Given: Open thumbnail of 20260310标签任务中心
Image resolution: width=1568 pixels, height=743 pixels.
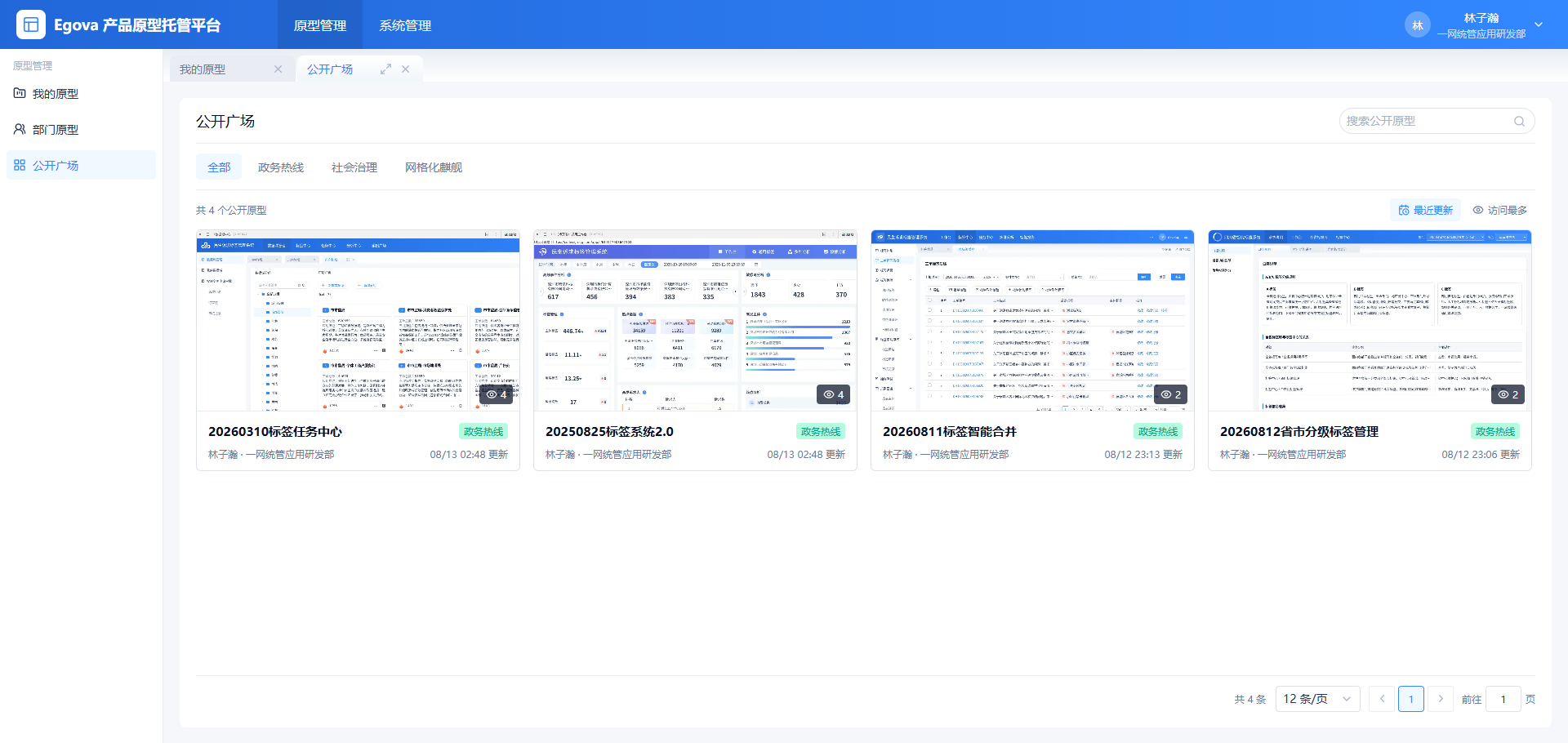Looking at the screenshot, I should click(358, 320).
